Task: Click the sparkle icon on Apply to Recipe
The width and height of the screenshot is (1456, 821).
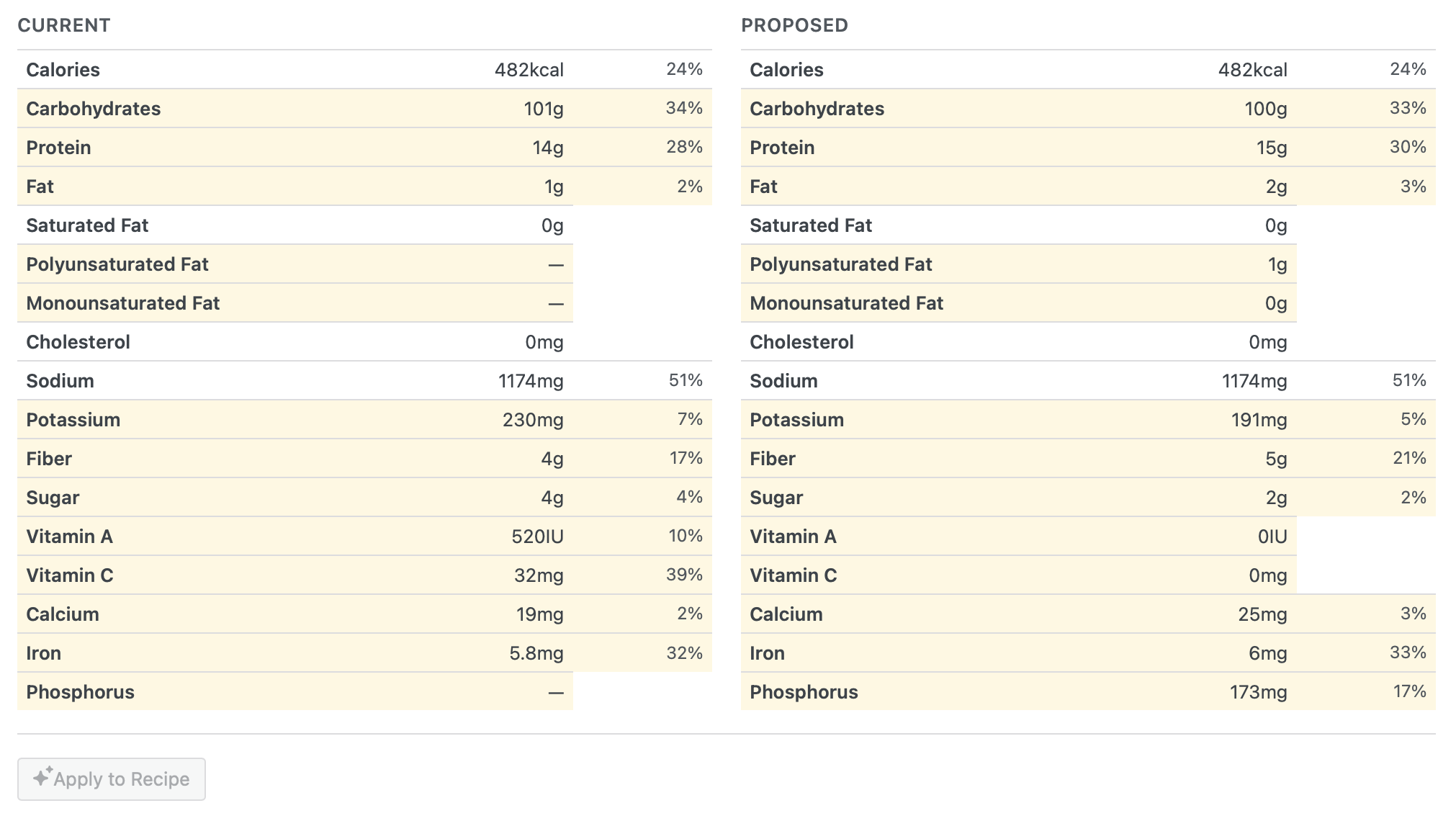Action: click(x=42, y=776)
